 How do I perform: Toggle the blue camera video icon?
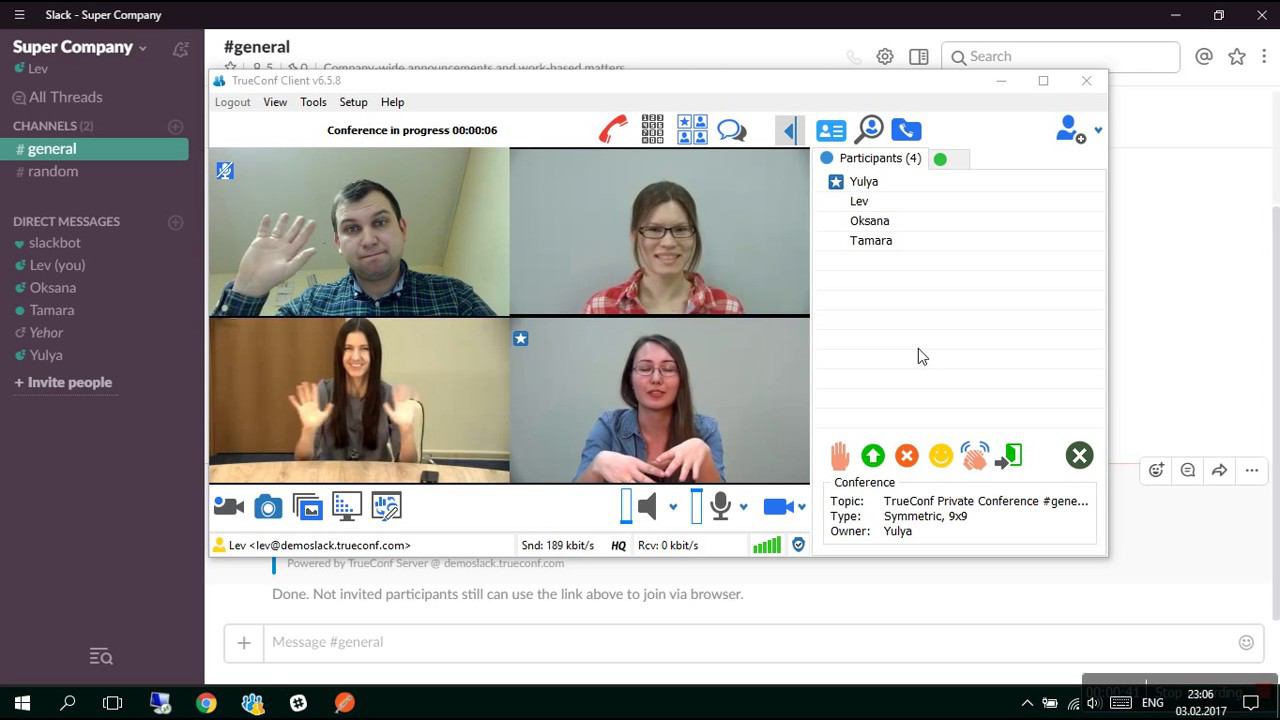[x=778, y=507]
